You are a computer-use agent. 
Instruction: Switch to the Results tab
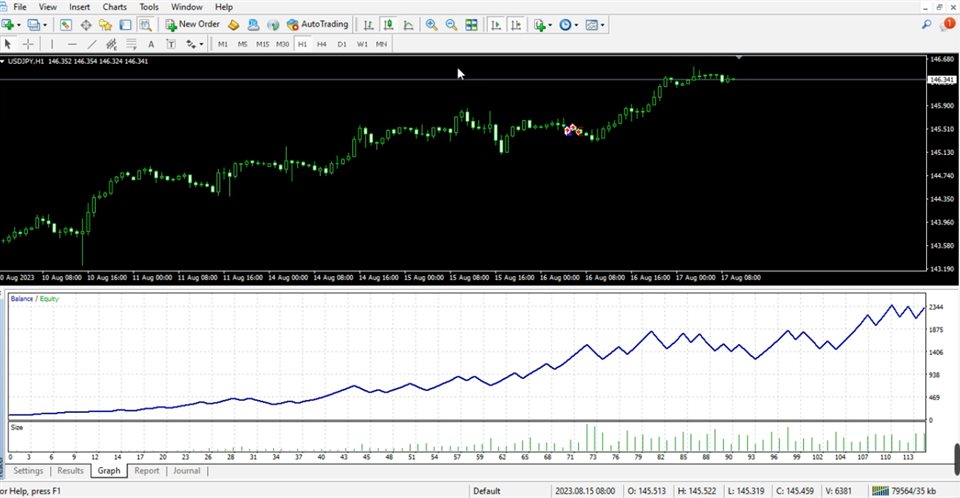70,470
